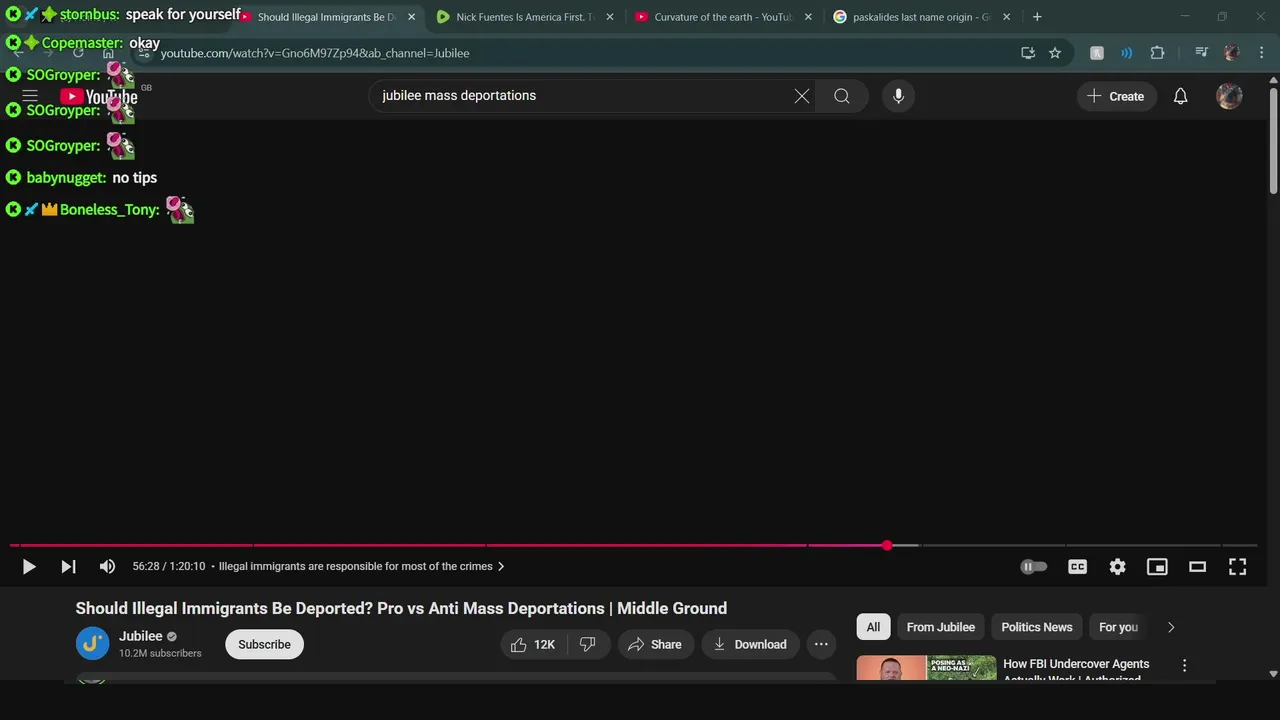Bookmark this page with the star
The image size is (1280, 720).
pyautogui.click(x=1055, y=53)
